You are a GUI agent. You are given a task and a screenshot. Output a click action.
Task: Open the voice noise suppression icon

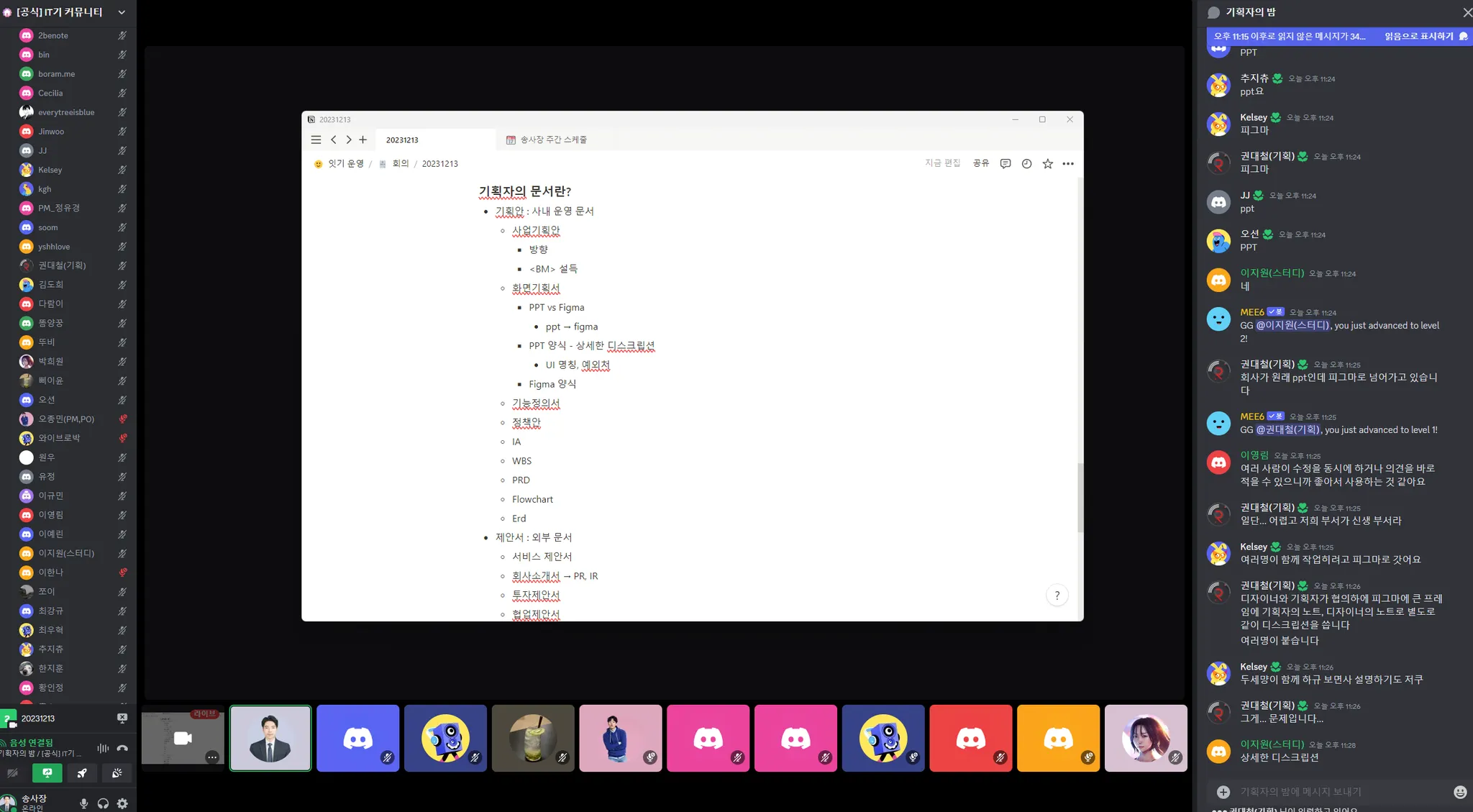tap(103, 748)
